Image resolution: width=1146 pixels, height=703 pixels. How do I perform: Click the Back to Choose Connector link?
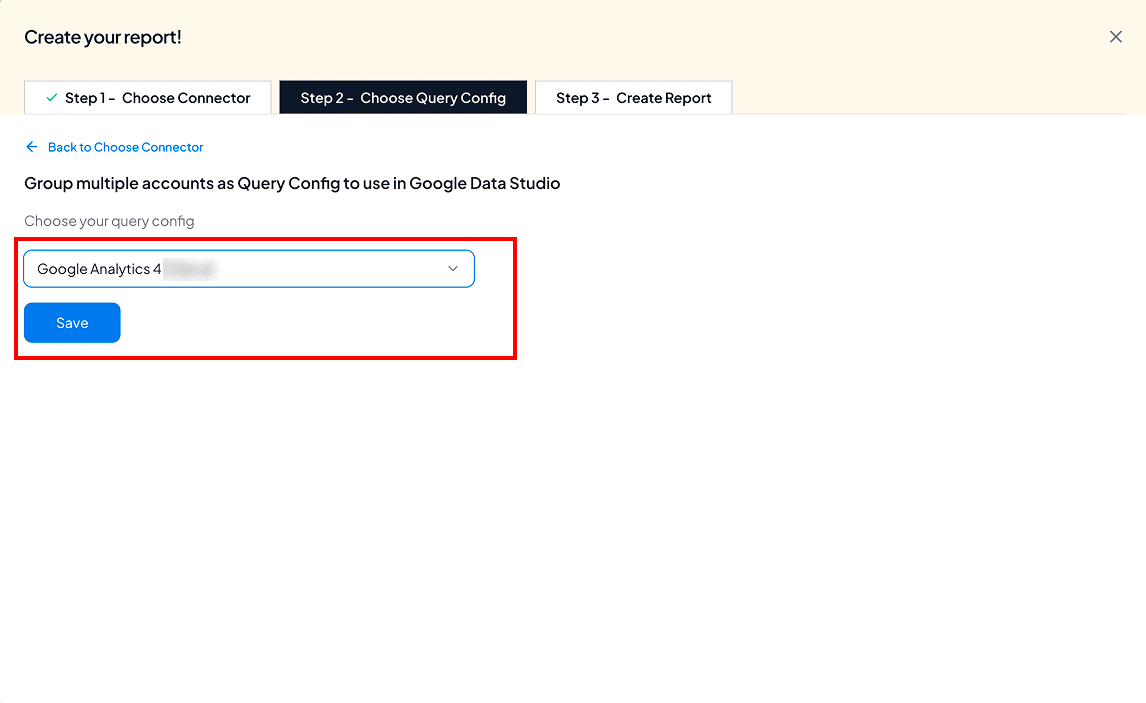(125, 147)
